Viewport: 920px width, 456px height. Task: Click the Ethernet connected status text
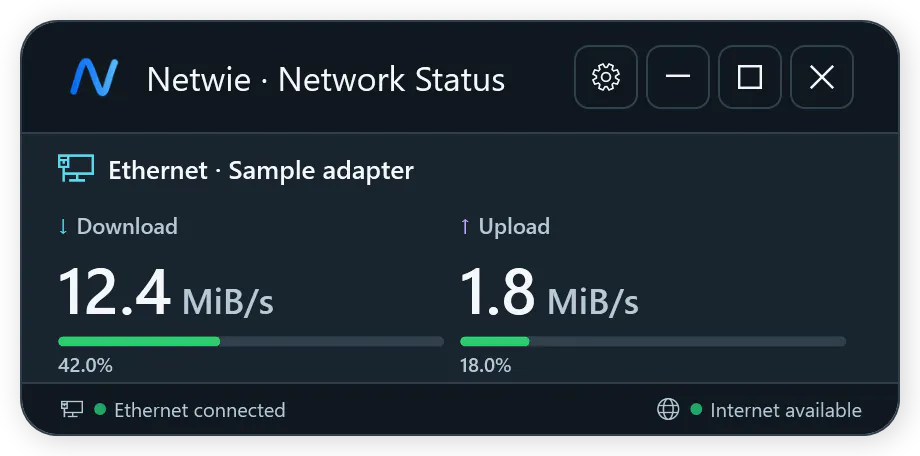tap(200, 410)
